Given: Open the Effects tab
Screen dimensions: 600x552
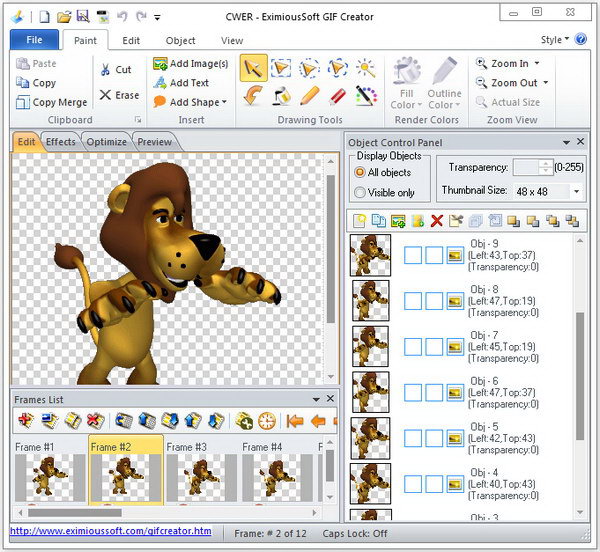Looking at the screenshot, I should point(60,142).
